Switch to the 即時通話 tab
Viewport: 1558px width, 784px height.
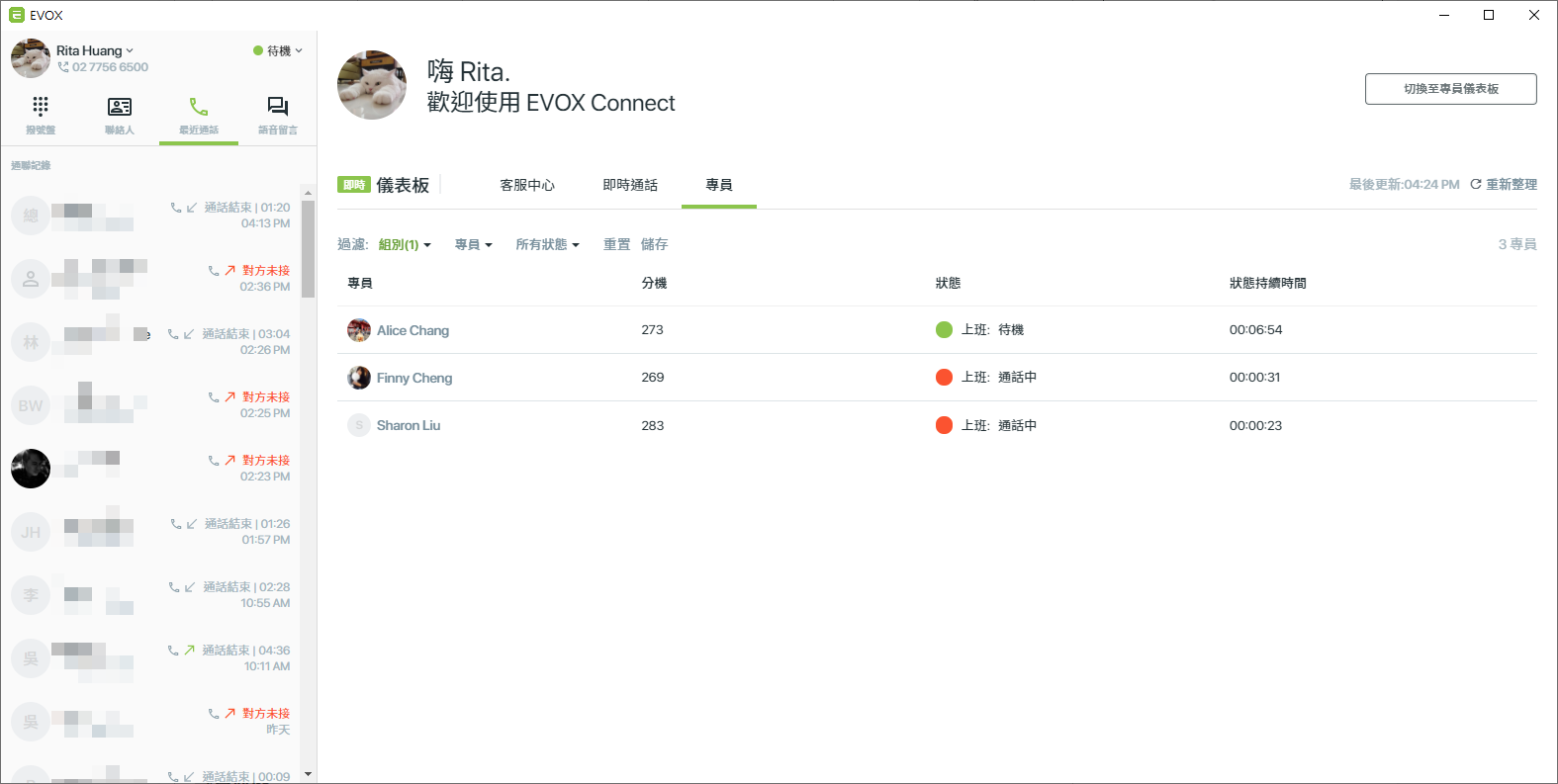[630, 185]
